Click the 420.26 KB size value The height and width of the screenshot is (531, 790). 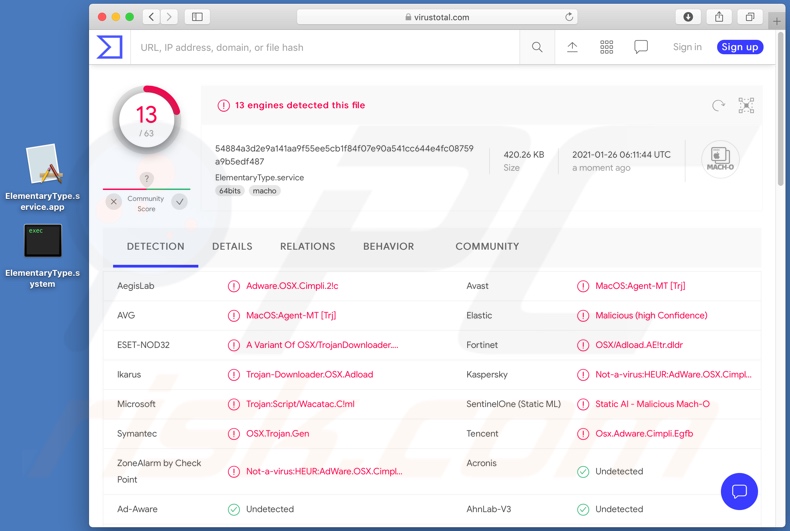pyautogui.click(x=524, y=155)
